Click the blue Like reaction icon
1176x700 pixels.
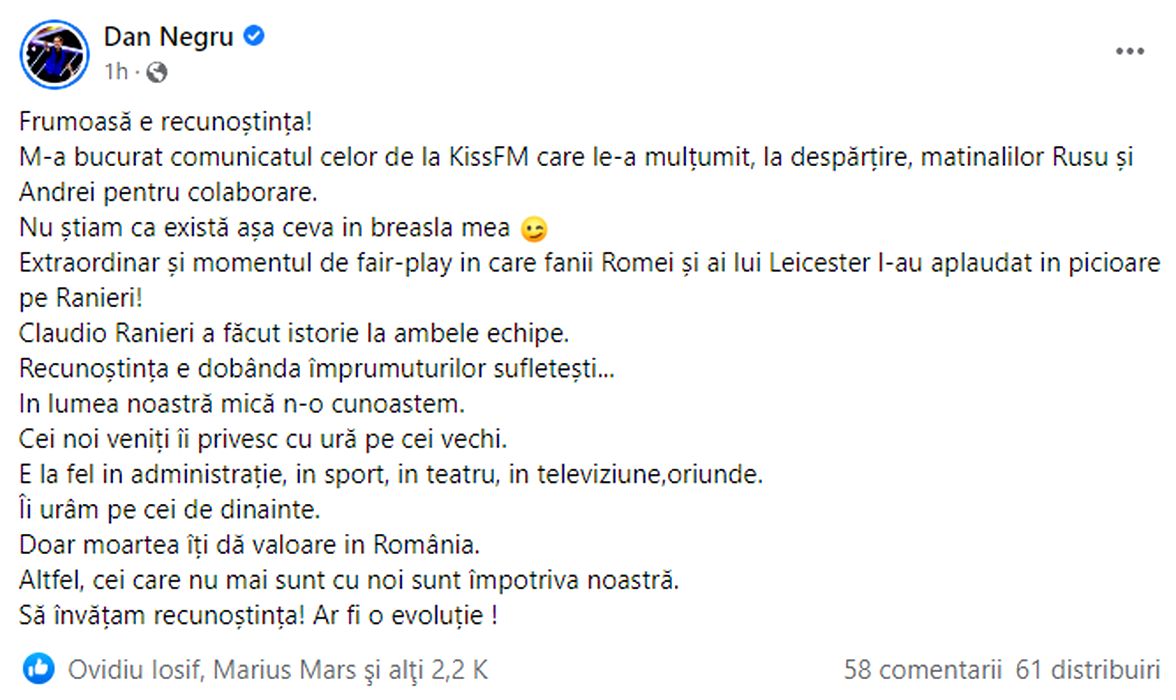(40, 667)
